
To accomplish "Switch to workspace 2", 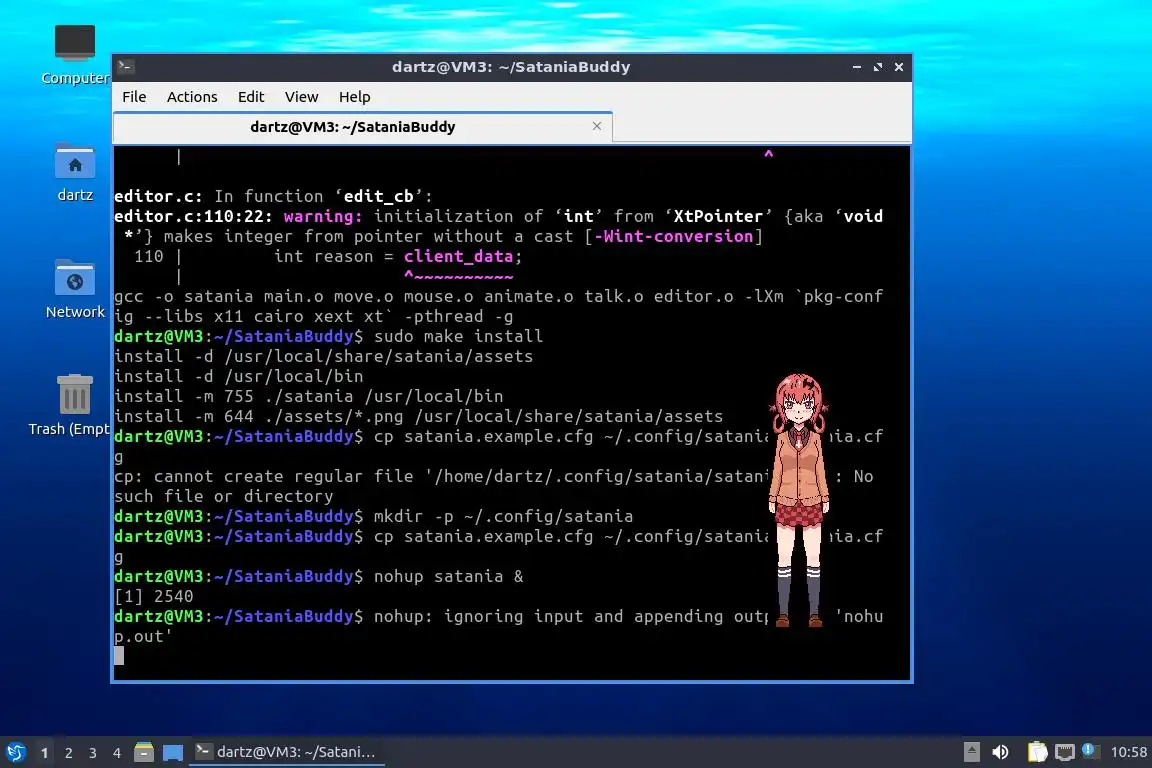I will coord(69,753).
